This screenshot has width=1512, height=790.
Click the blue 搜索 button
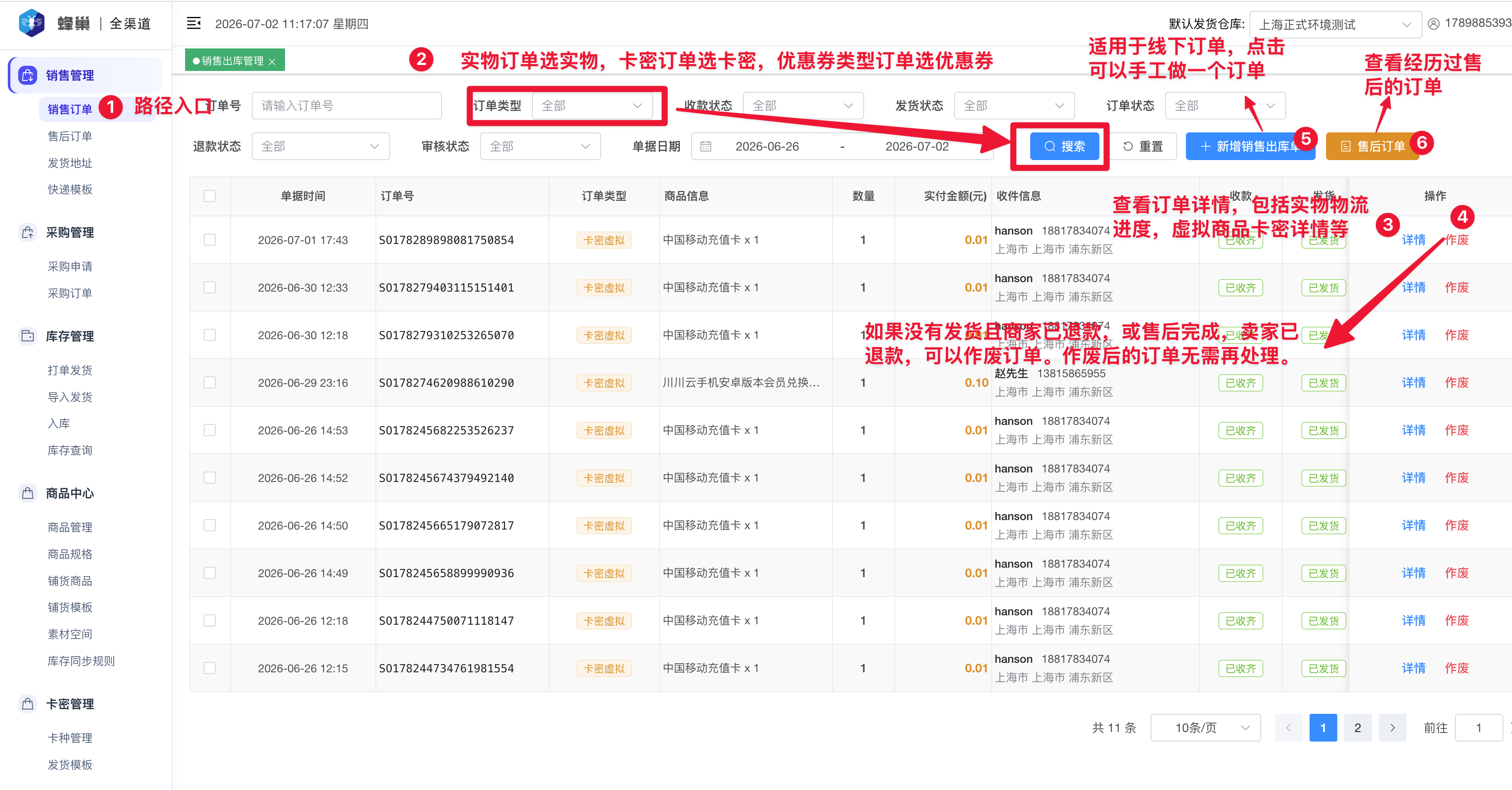point(1064,146)
